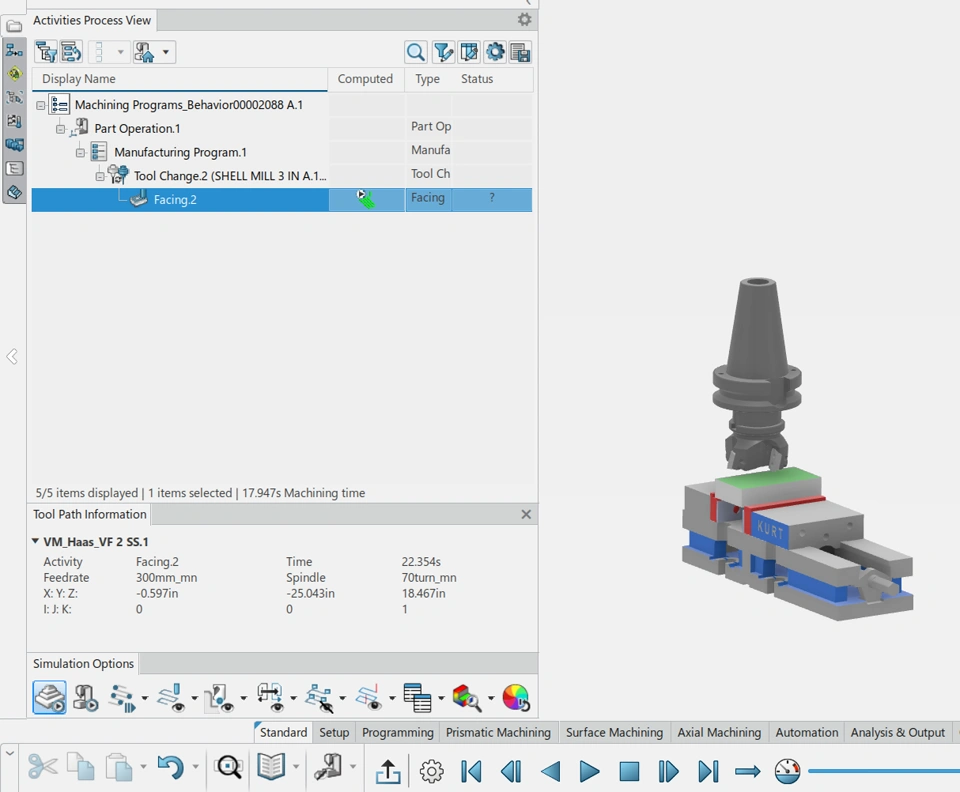960x792 pixels.
Task: Click the Fit All In magnifier icon
Action: pos(229,766)
